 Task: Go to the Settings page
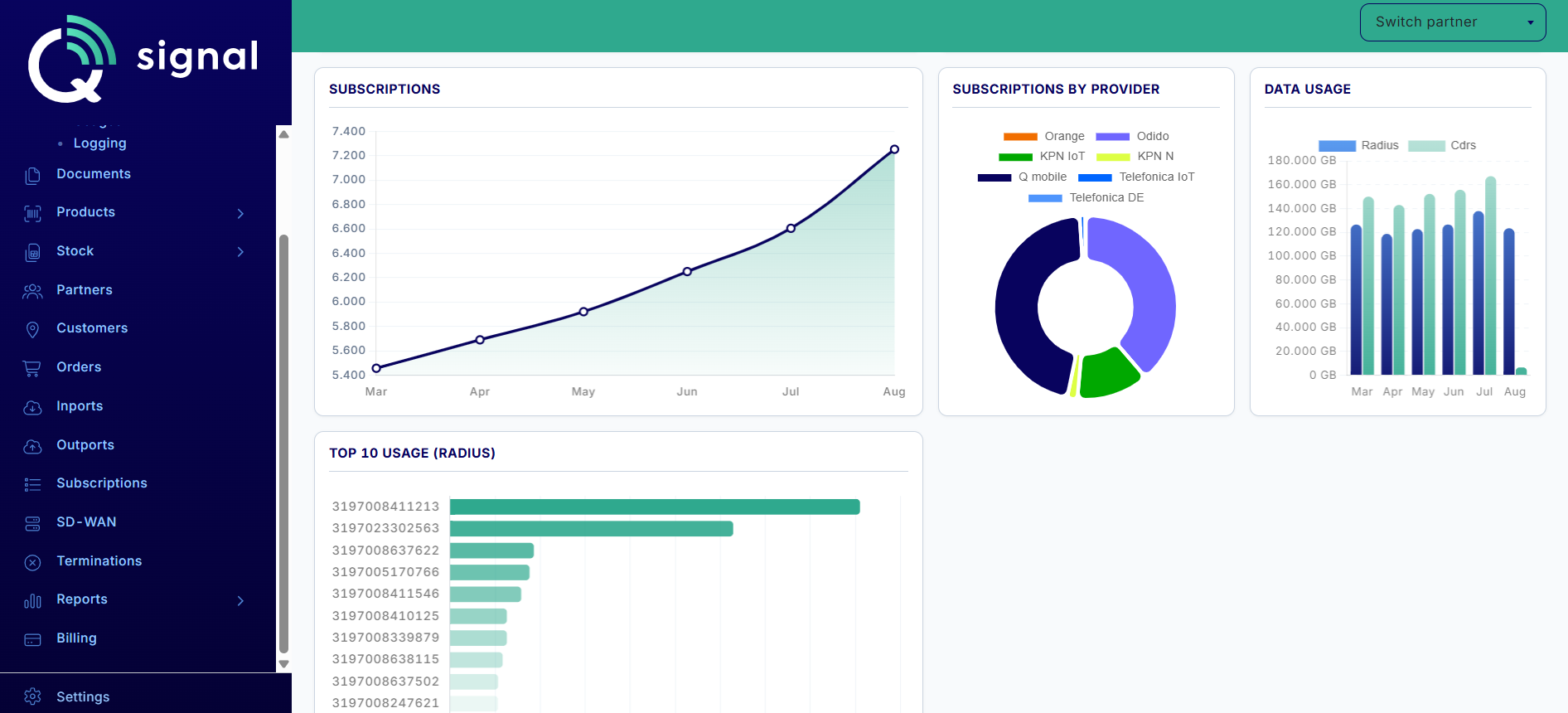coord(83,697)
